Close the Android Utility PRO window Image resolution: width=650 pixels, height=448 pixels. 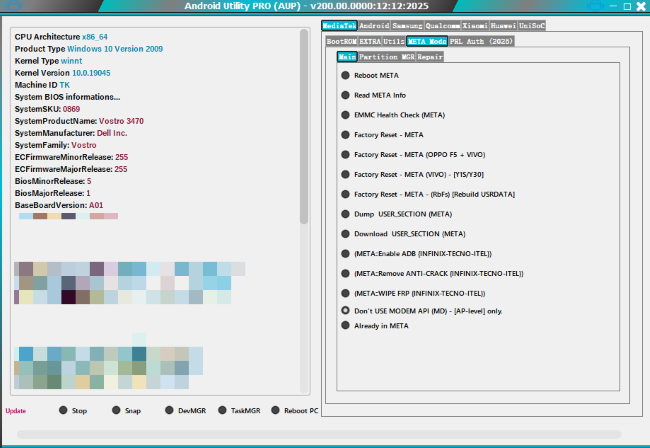tap(641, 6)
